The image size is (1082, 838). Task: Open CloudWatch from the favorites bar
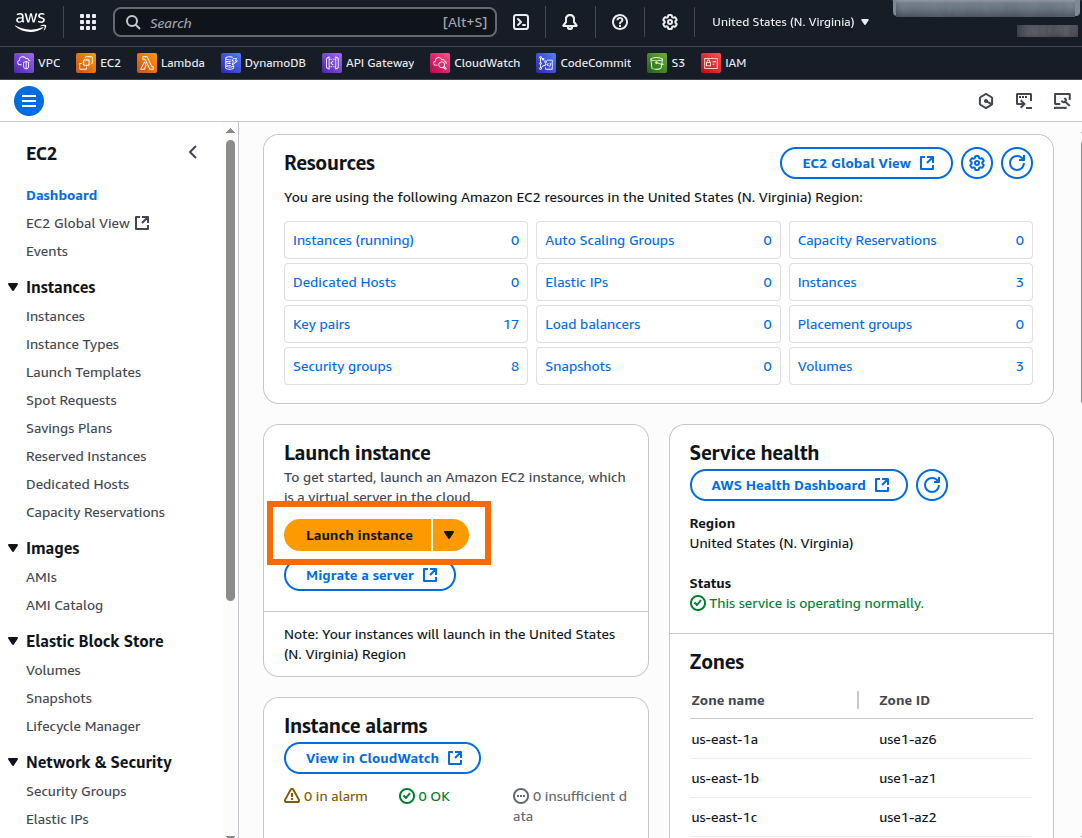pos(474,62)
